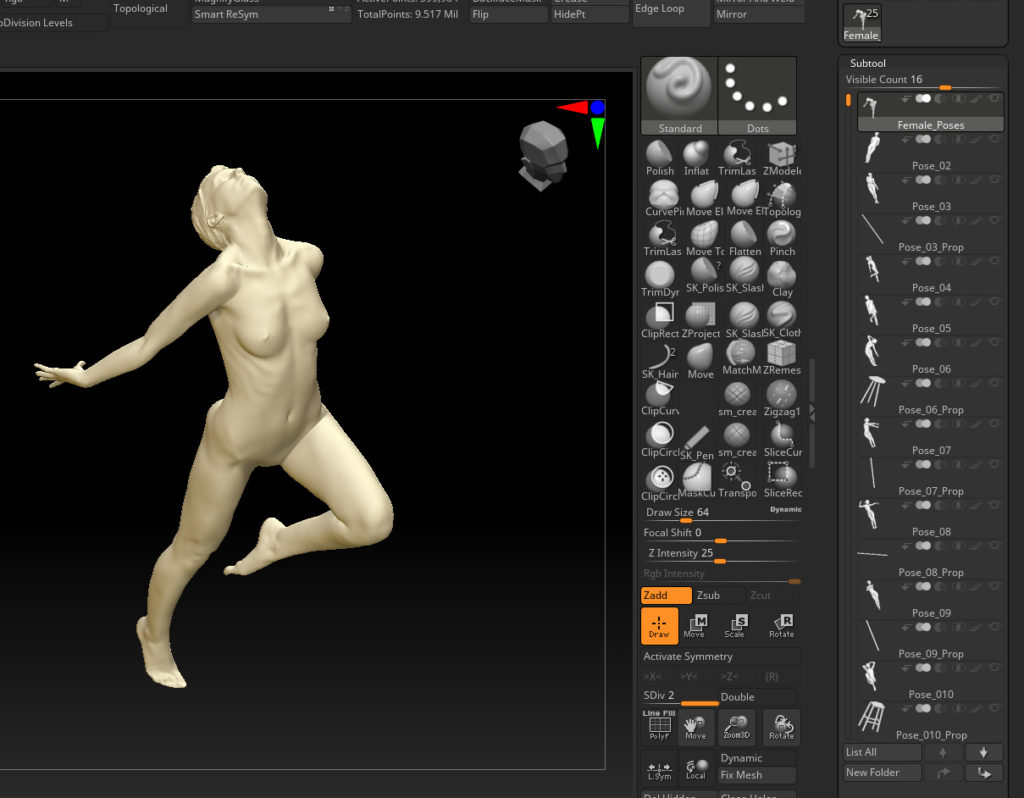Click the Zoom3D navigation icon
Viewport: 1024px width, 798px height.
(x=736, y=727)
